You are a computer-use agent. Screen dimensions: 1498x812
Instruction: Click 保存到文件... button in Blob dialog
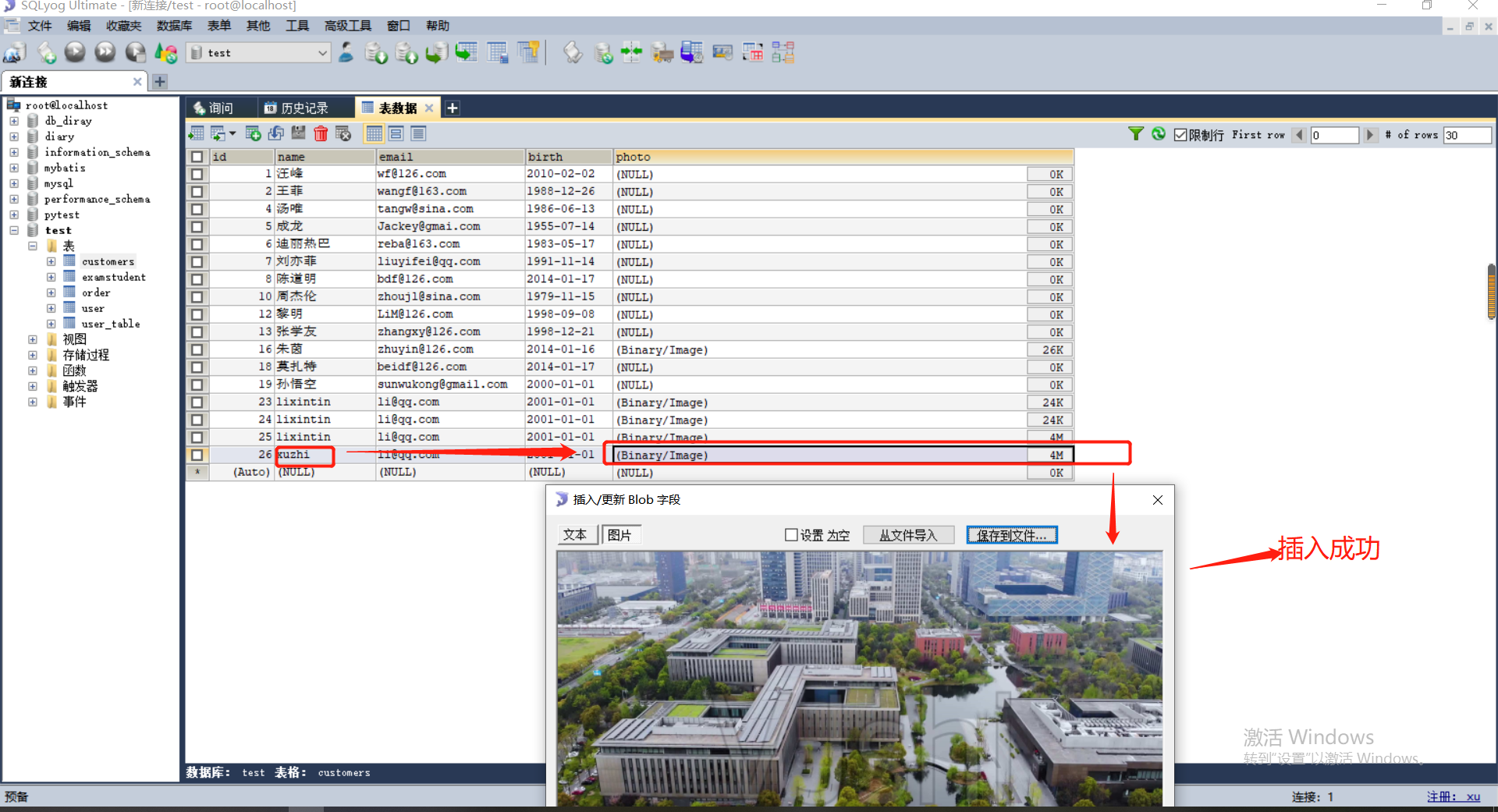1012,535
